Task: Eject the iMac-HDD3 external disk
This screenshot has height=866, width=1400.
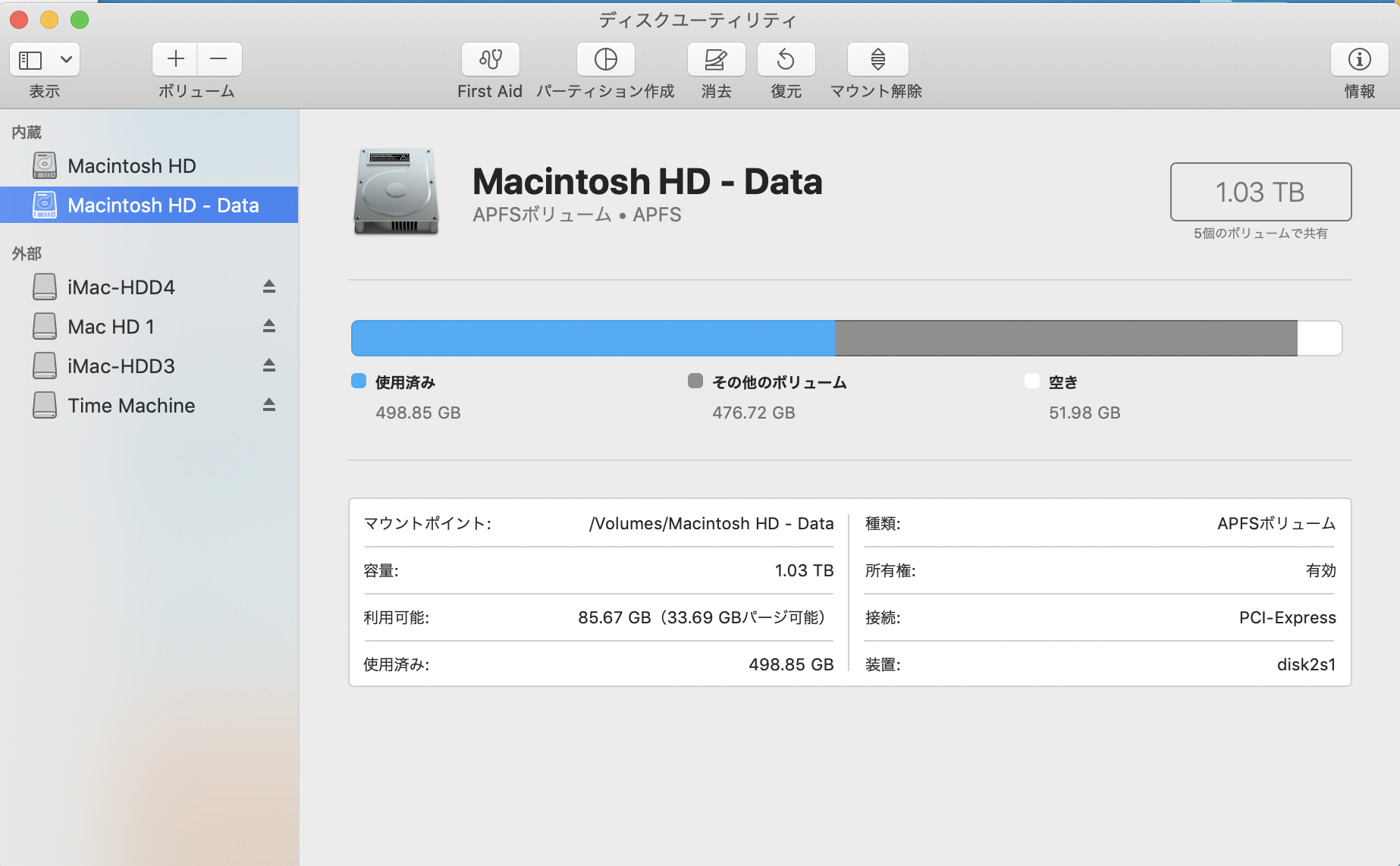Action: [269, 366]
